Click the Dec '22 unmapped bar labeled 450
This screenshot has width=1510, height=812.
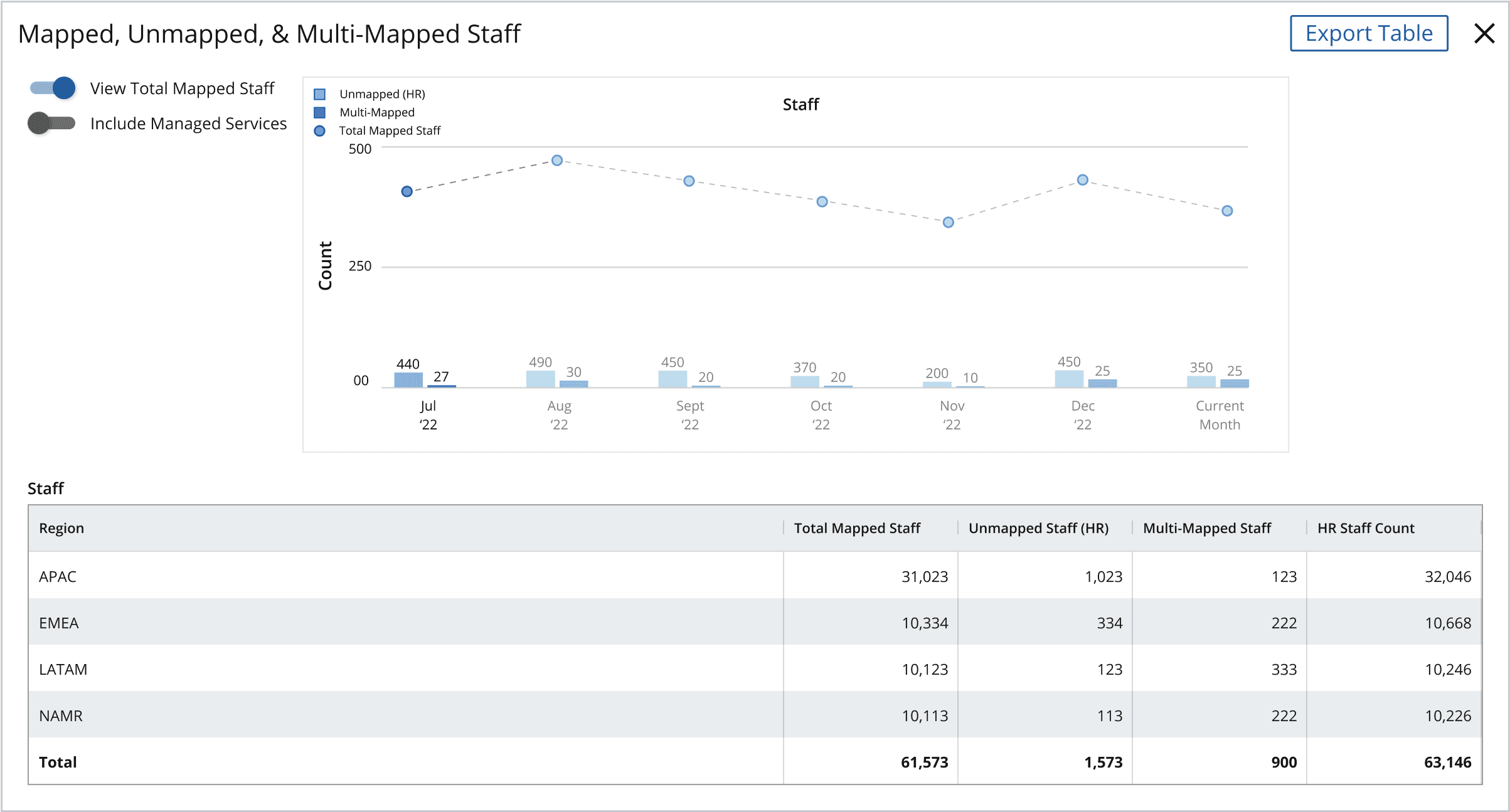pos(1069,379)
